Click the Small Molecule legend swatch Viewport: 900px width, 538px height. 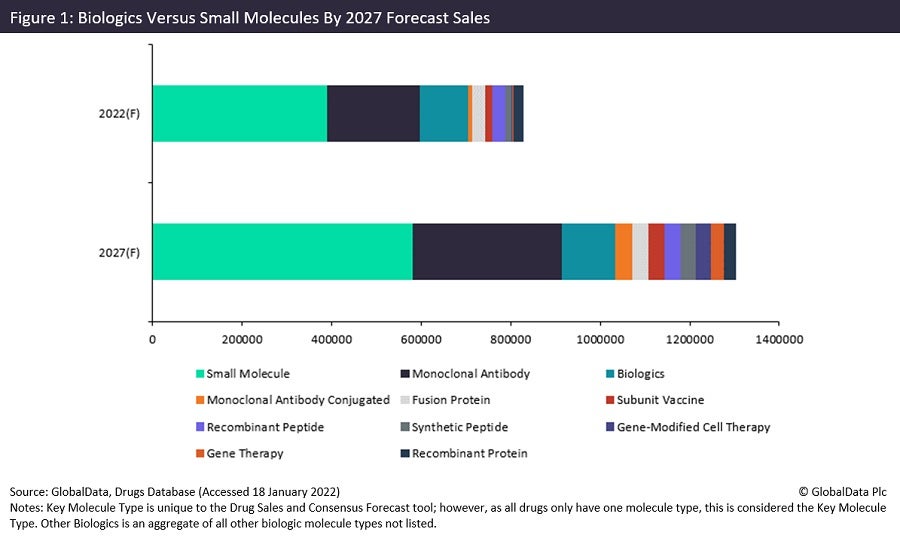click(x=200, y=374)
